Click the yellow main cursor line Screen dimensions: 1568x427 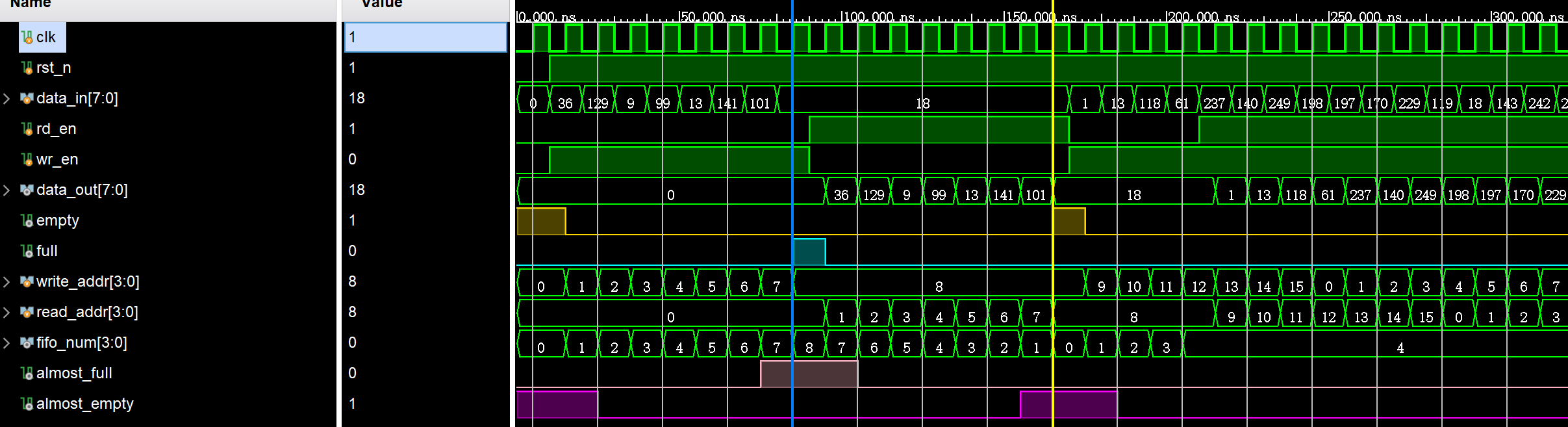point(1052,214)
